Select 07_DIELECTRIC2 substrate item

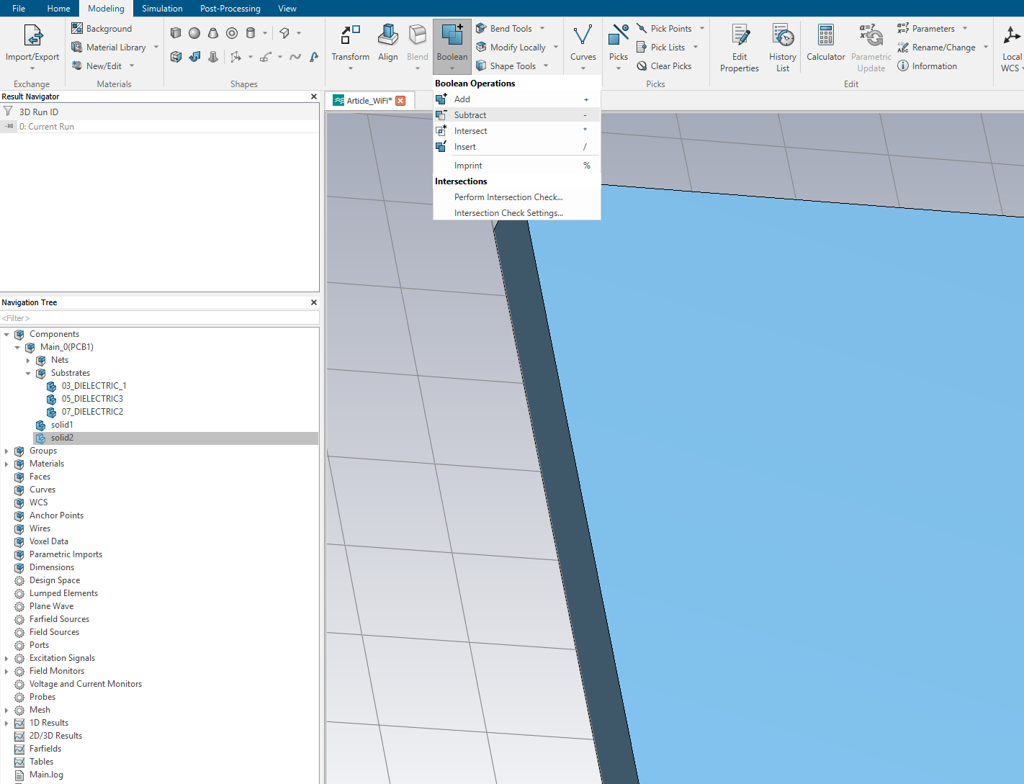point(92,412)
